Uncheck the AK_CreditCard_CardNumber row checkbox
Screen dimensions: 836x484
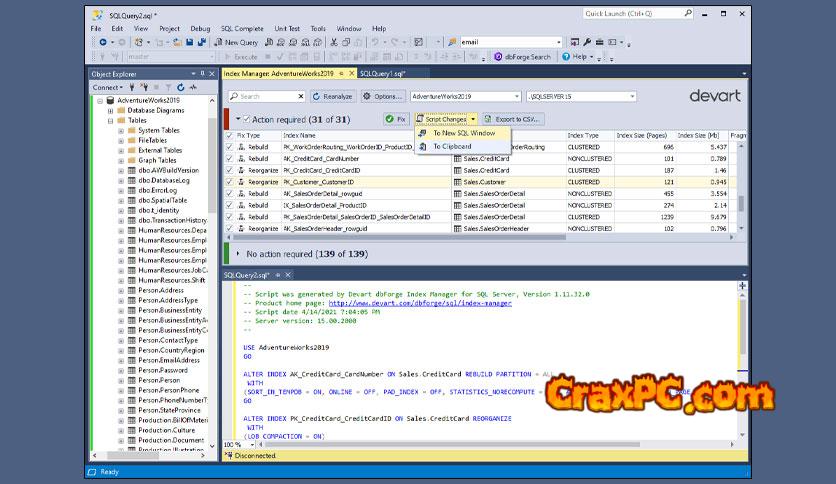(229, 158)
